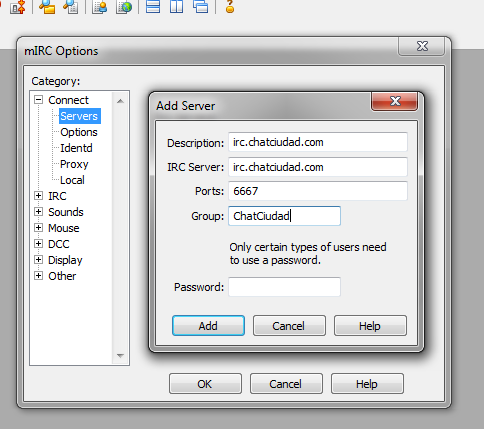Cascade windows using the toolbar icon
The height and width of the screenshot is (429, 484).
(x=200, y=6)
